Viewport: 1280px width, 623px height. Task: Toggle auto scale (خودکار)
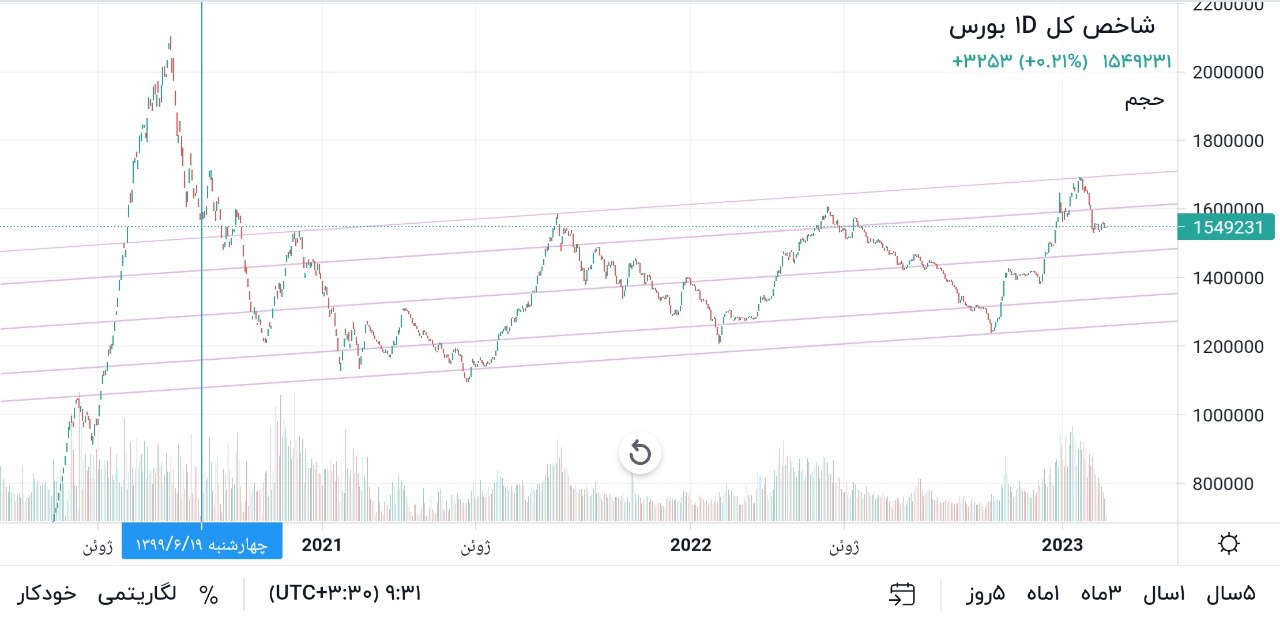[47, 594]
